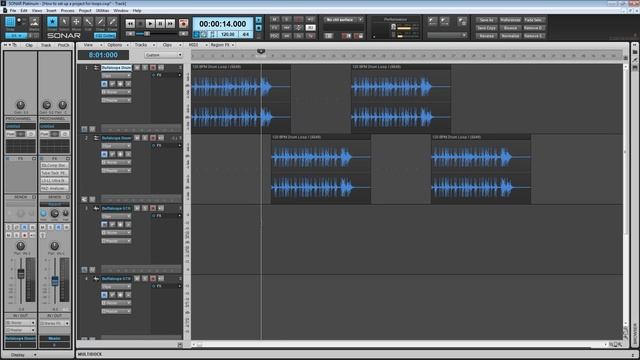Select the Select tool icon
Screen dimensions: 640x360
click(x=64, y=22)
